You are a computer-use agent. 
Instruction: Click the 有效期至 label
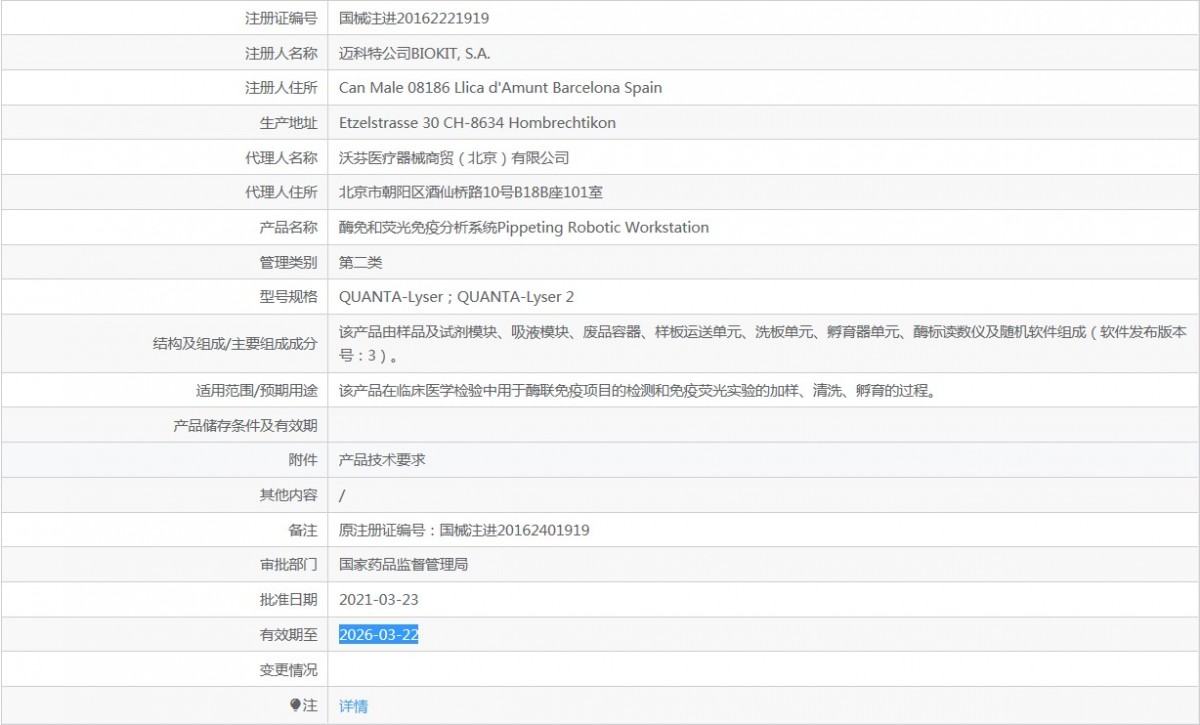(288, 635)
